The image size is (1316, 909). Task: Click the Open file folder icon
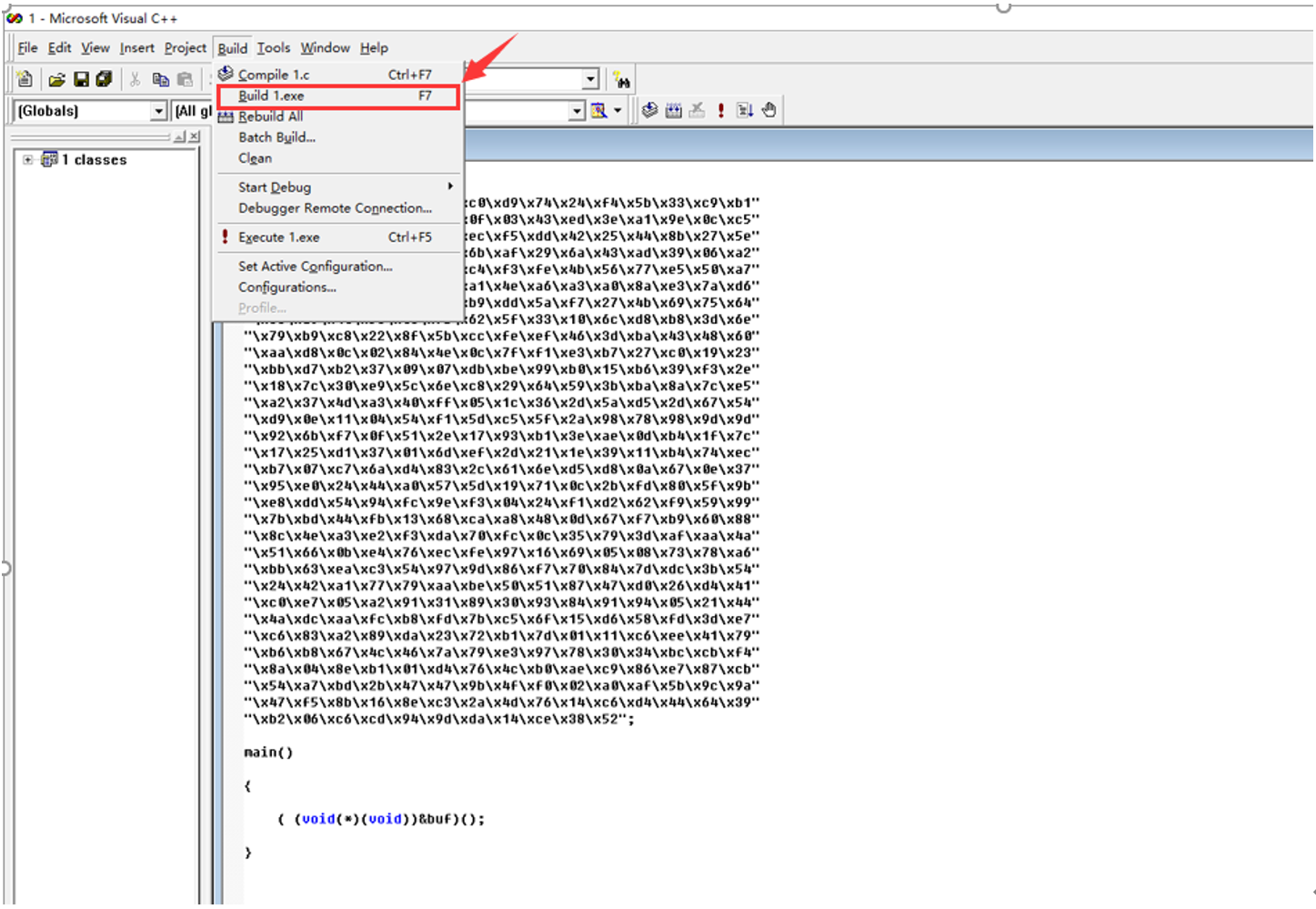pyautogui.click(x=56, y=80)
